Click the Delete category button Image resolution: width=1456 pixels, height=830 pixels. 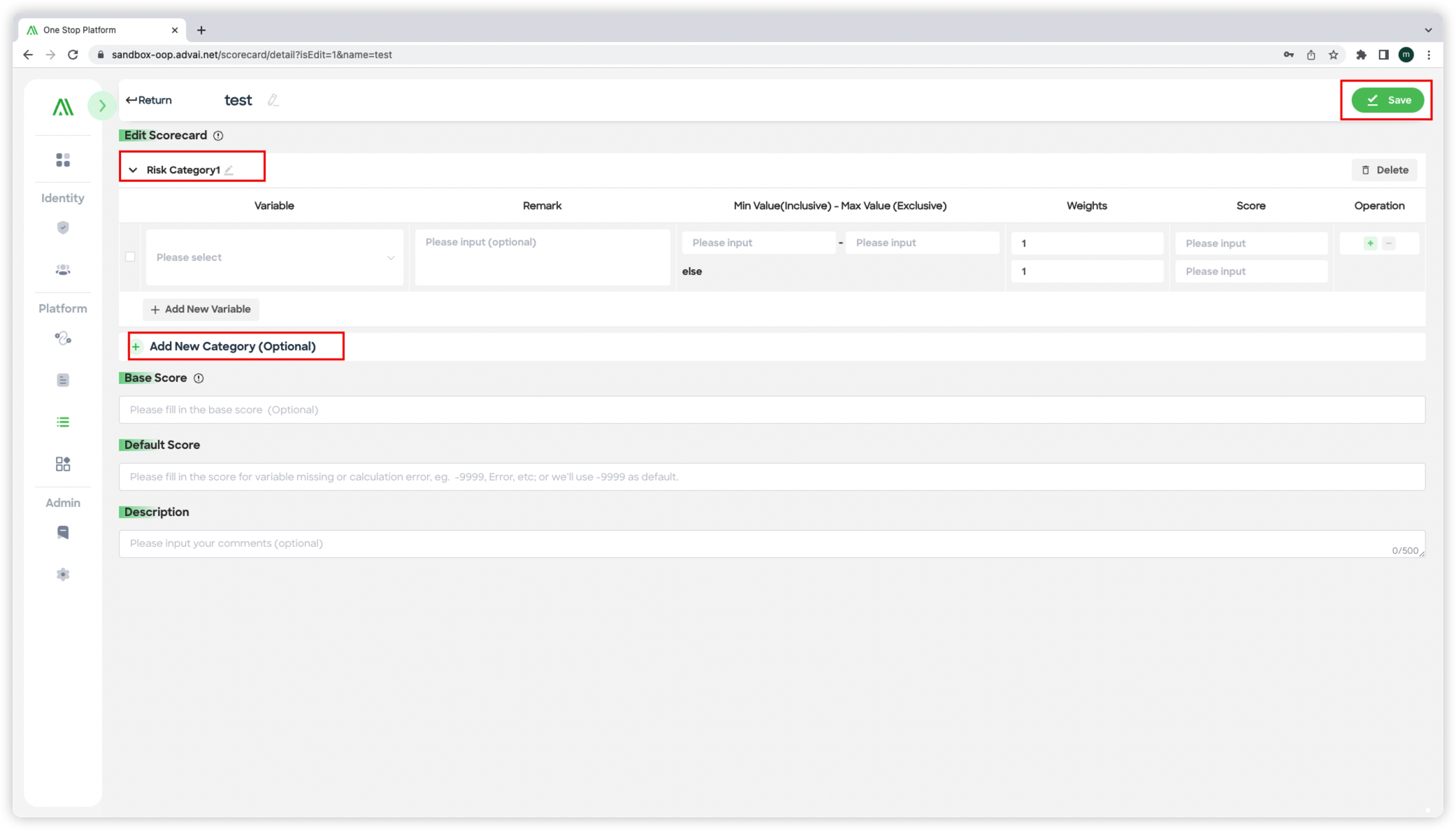(x=1384, y=170)
